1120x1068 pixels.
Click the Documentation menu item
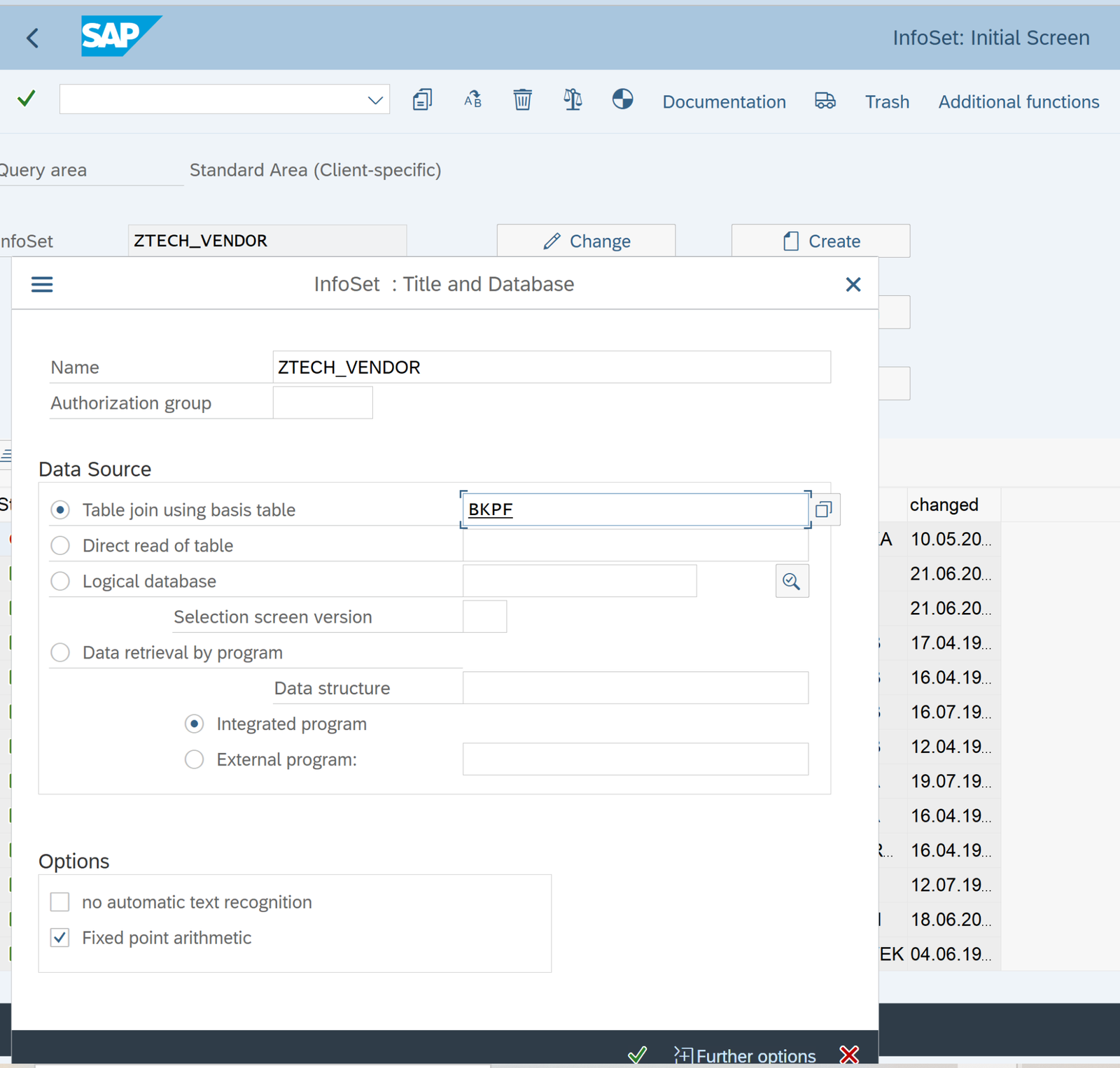[724, 101]
